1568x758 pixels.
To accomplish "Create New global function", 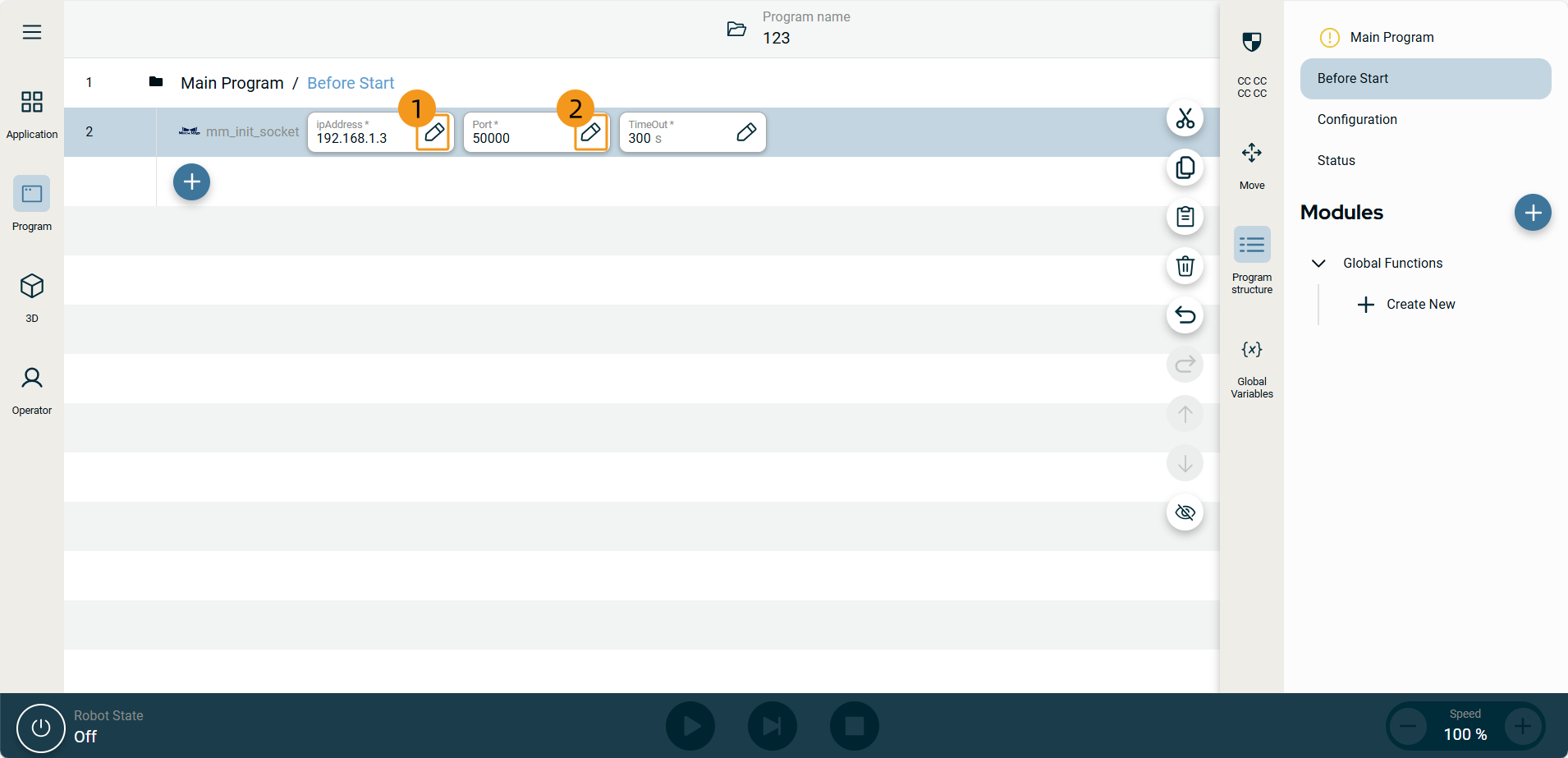I will pyautogui.click(x=1406, y=305).
